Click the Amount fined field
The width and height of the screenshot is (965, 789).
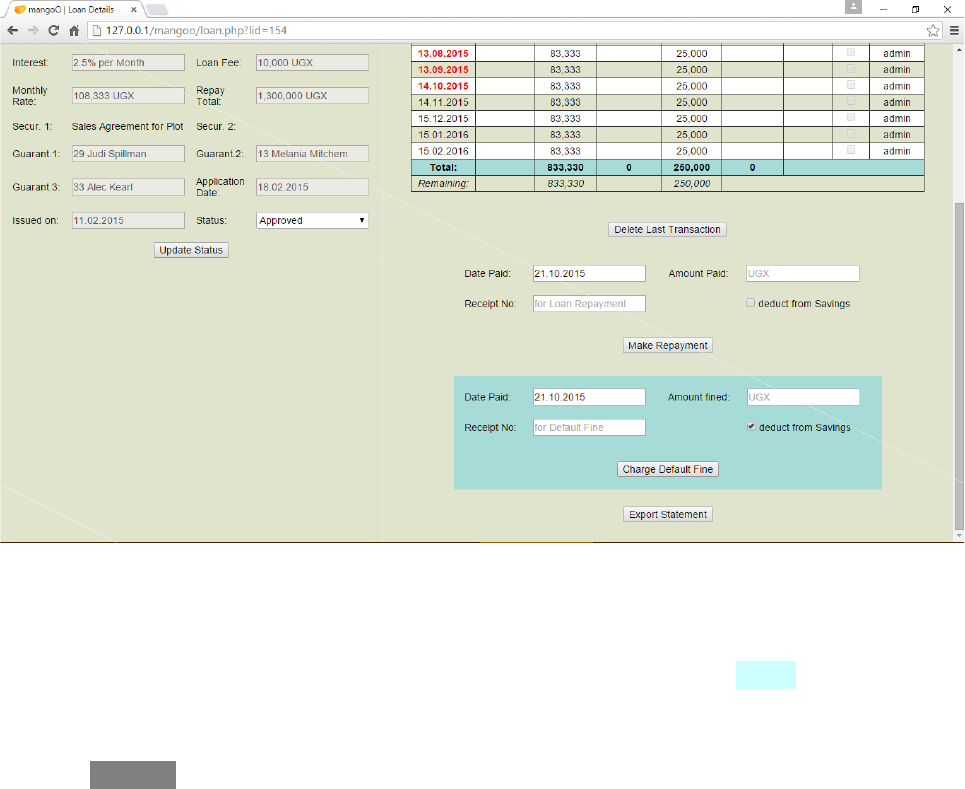click(x=803, y=397)
